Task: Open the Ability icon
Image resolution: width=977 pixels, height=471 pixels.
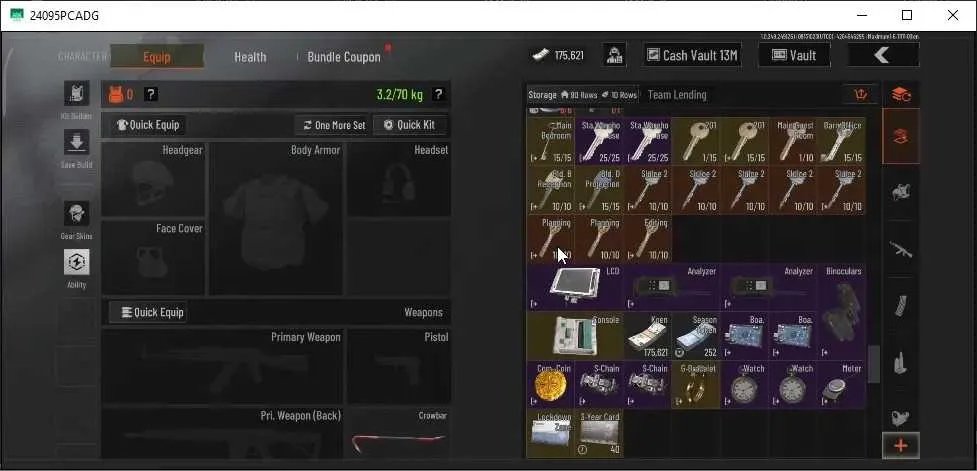Action: click(x=77, y=262)
